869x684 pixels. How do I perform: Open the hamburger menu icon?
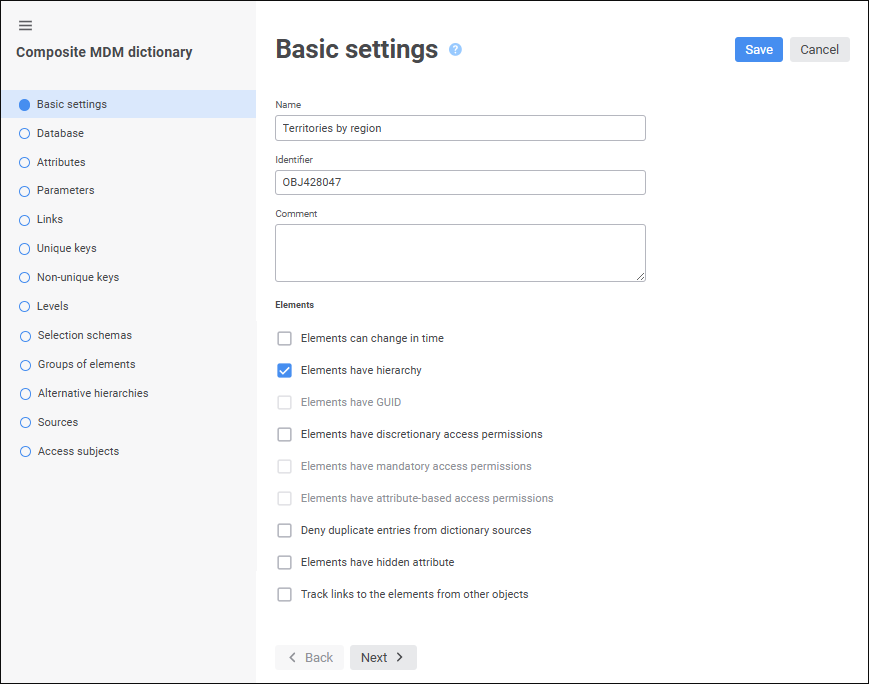(26, 25)
